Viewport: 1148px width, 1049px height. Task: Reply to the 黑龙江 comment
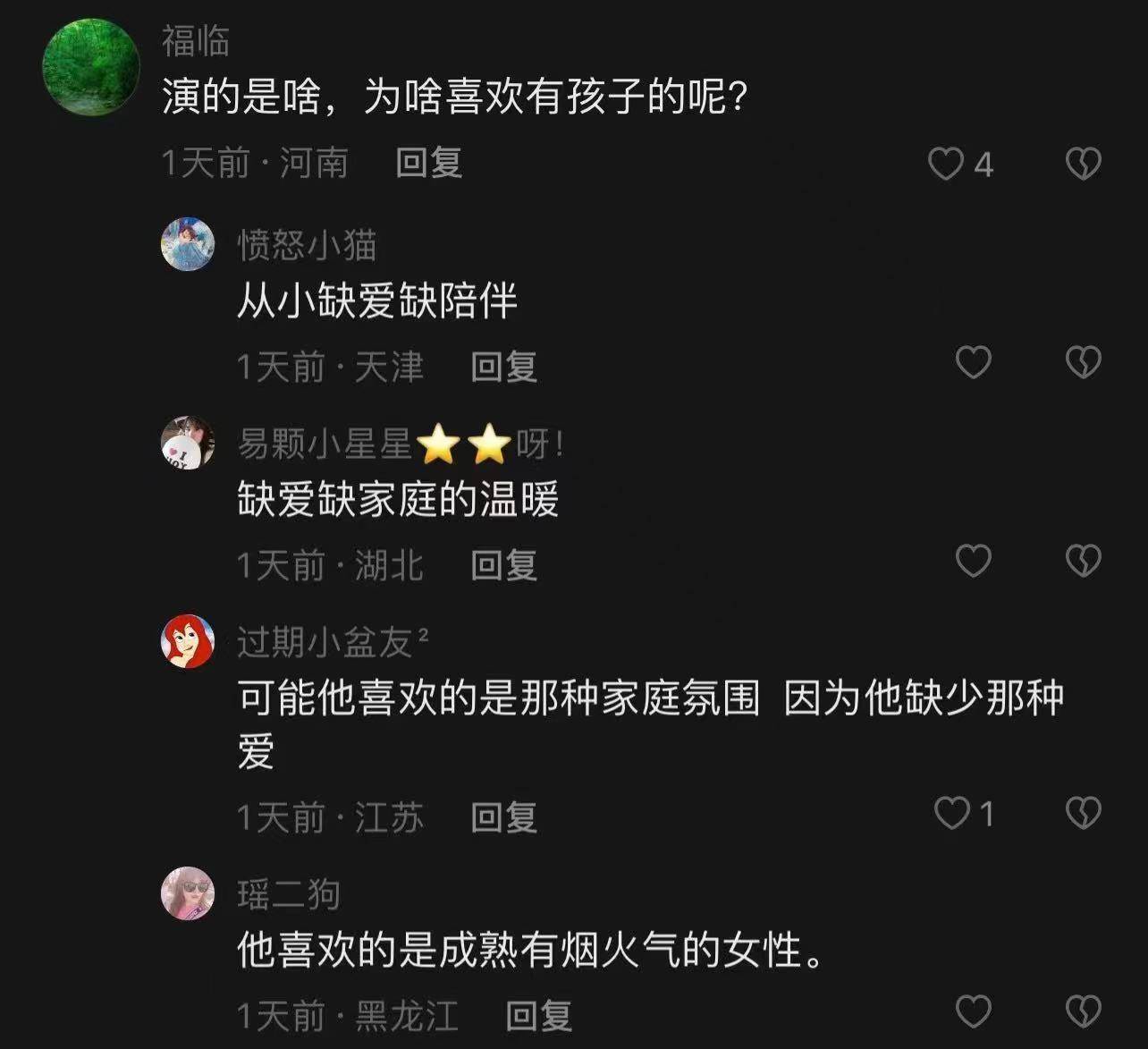point(538,1016)
